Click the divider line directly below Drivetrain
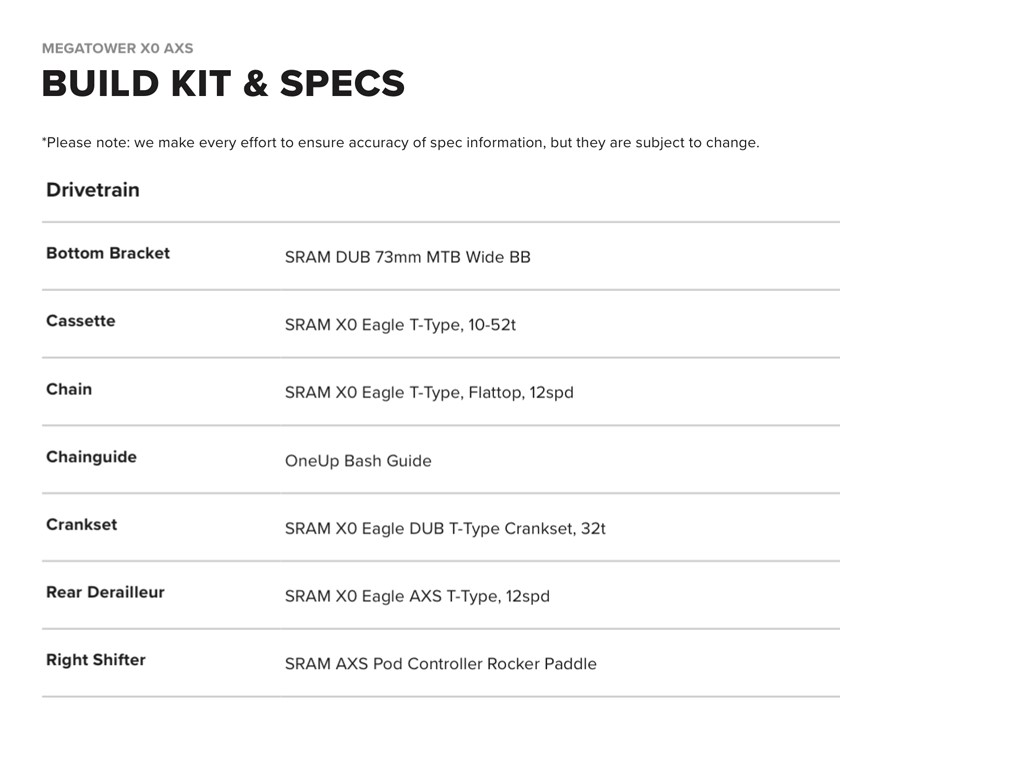This screenshot has width=1024, height=768. pos(440,222)
